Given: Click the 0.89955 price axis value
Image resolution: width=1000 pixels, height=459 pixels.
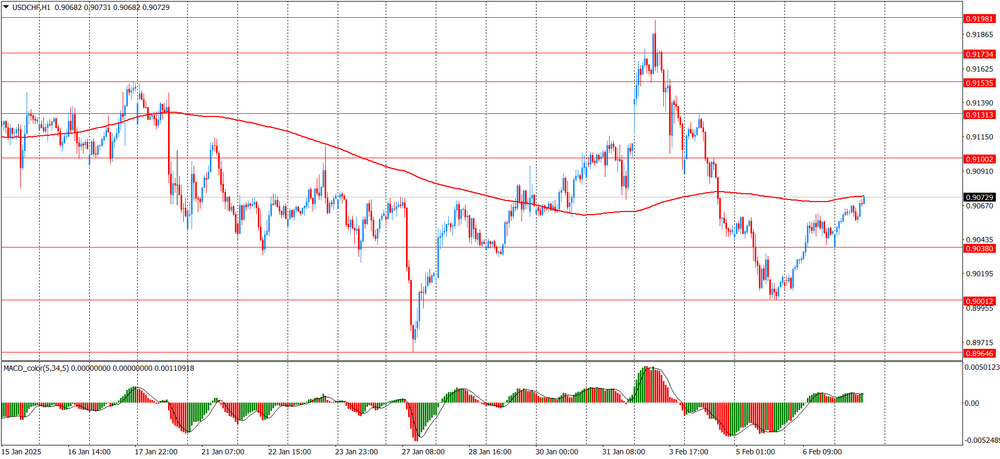Looking at the screenshot, I should click(x=981, y=308).
